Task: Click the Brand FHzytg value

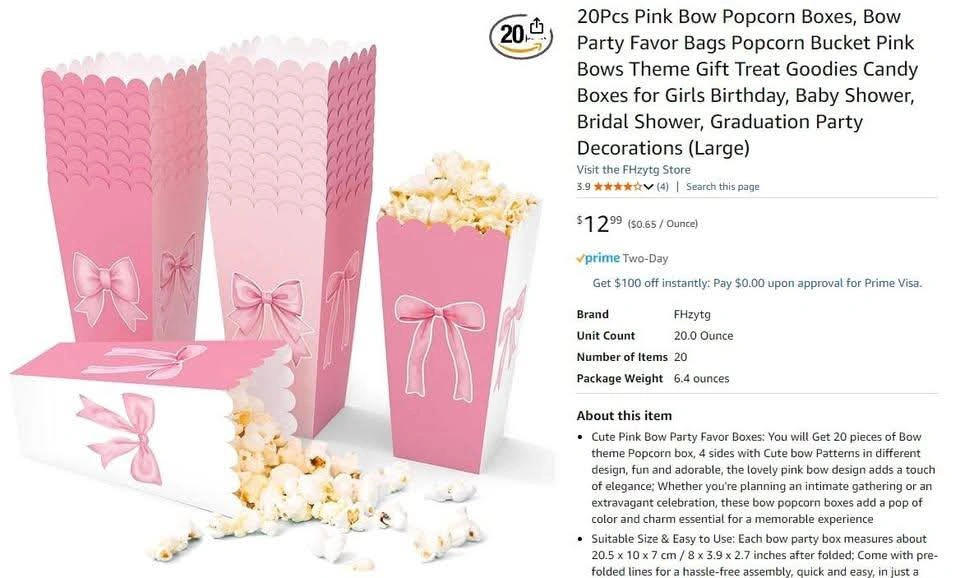Action: [692, 314]
